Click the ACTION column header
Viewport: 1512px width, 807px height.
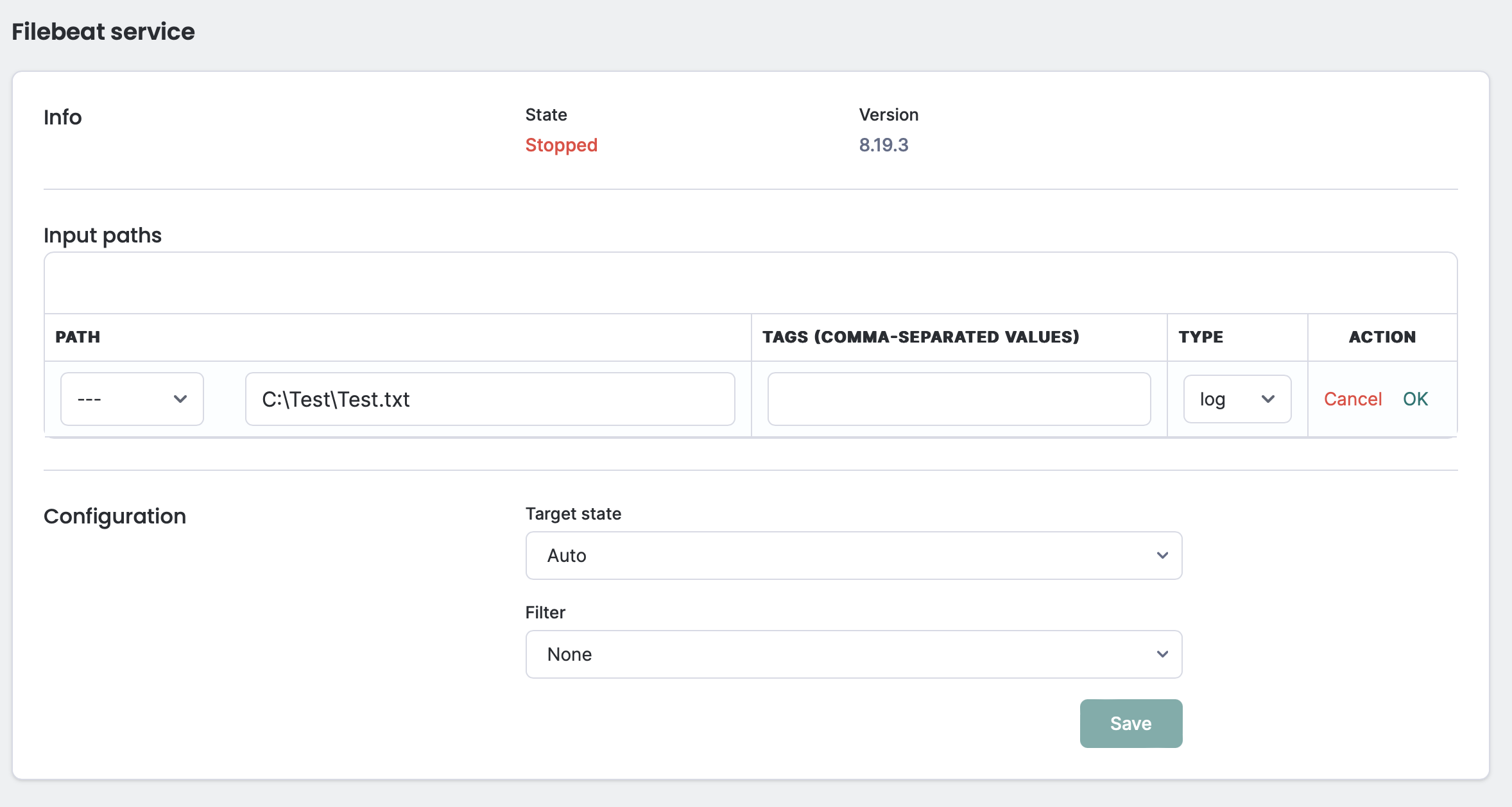pos(1382,337)
